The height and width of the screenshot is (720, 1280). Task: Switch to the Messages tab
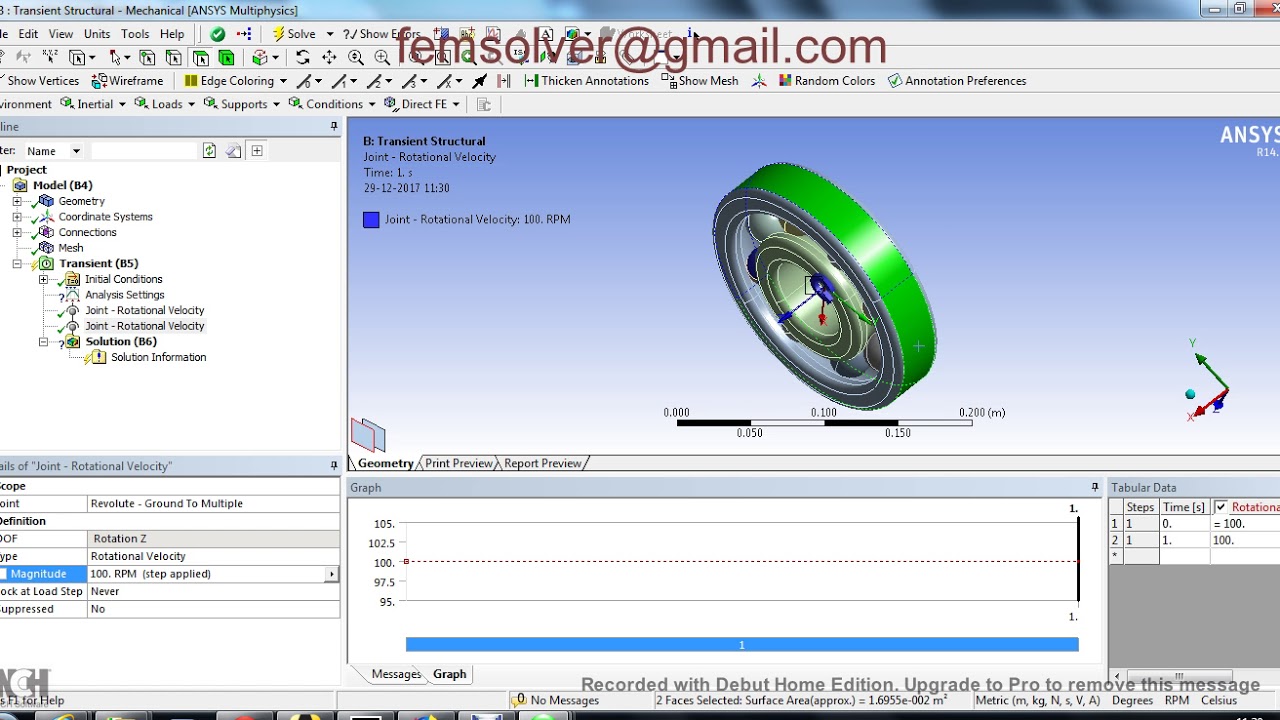(396, 674)
